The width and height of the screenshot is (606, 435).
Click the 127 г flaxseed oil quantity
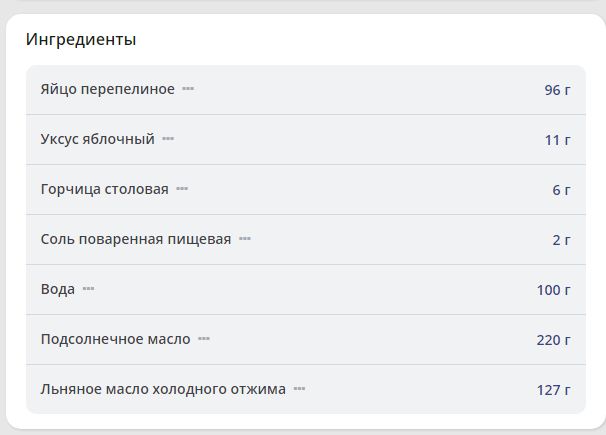(x=553, y=390)
